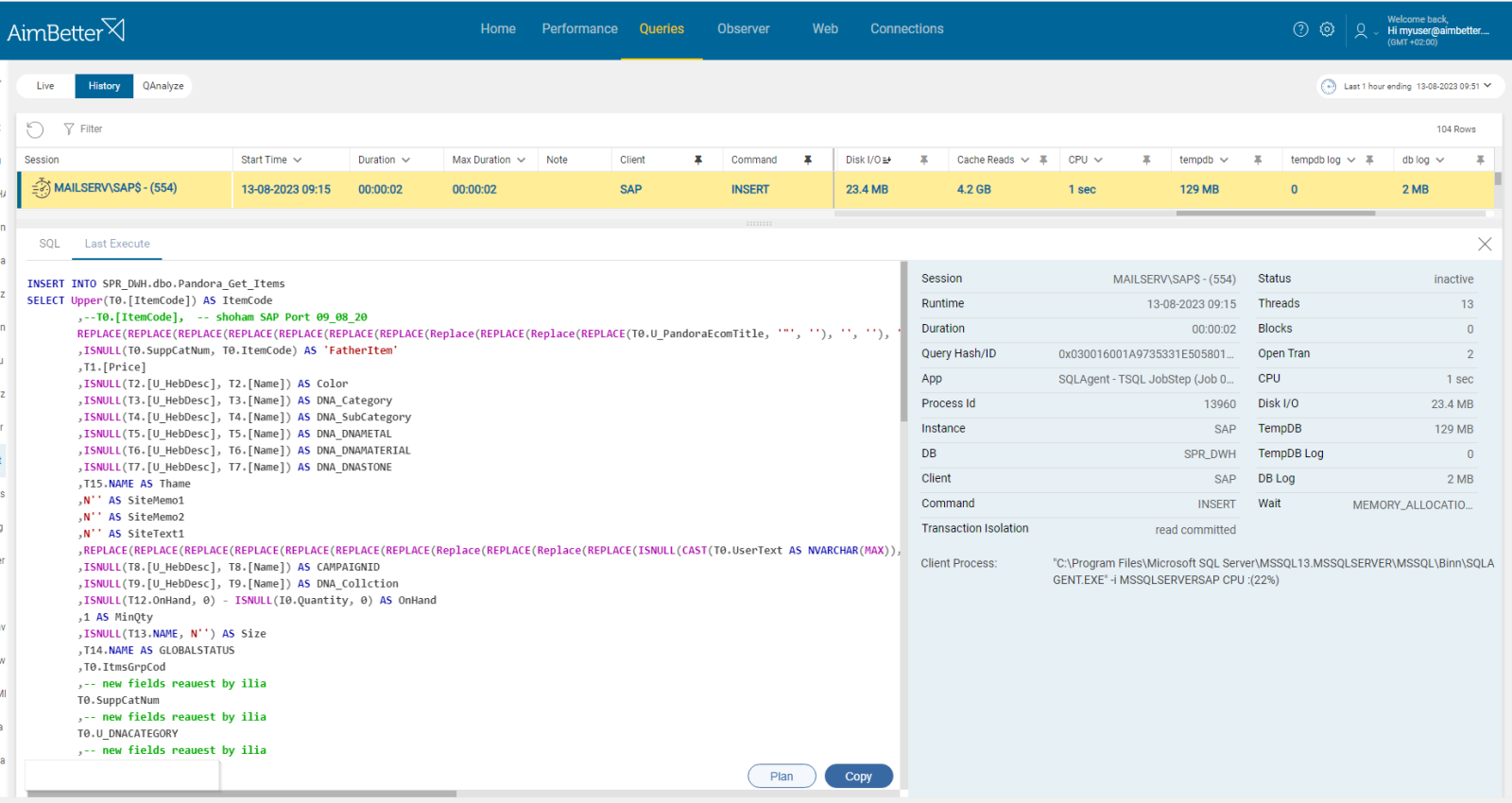1512x803 pixels.
Task: Expand the user account chevron
Action: tap(1376, 33)
